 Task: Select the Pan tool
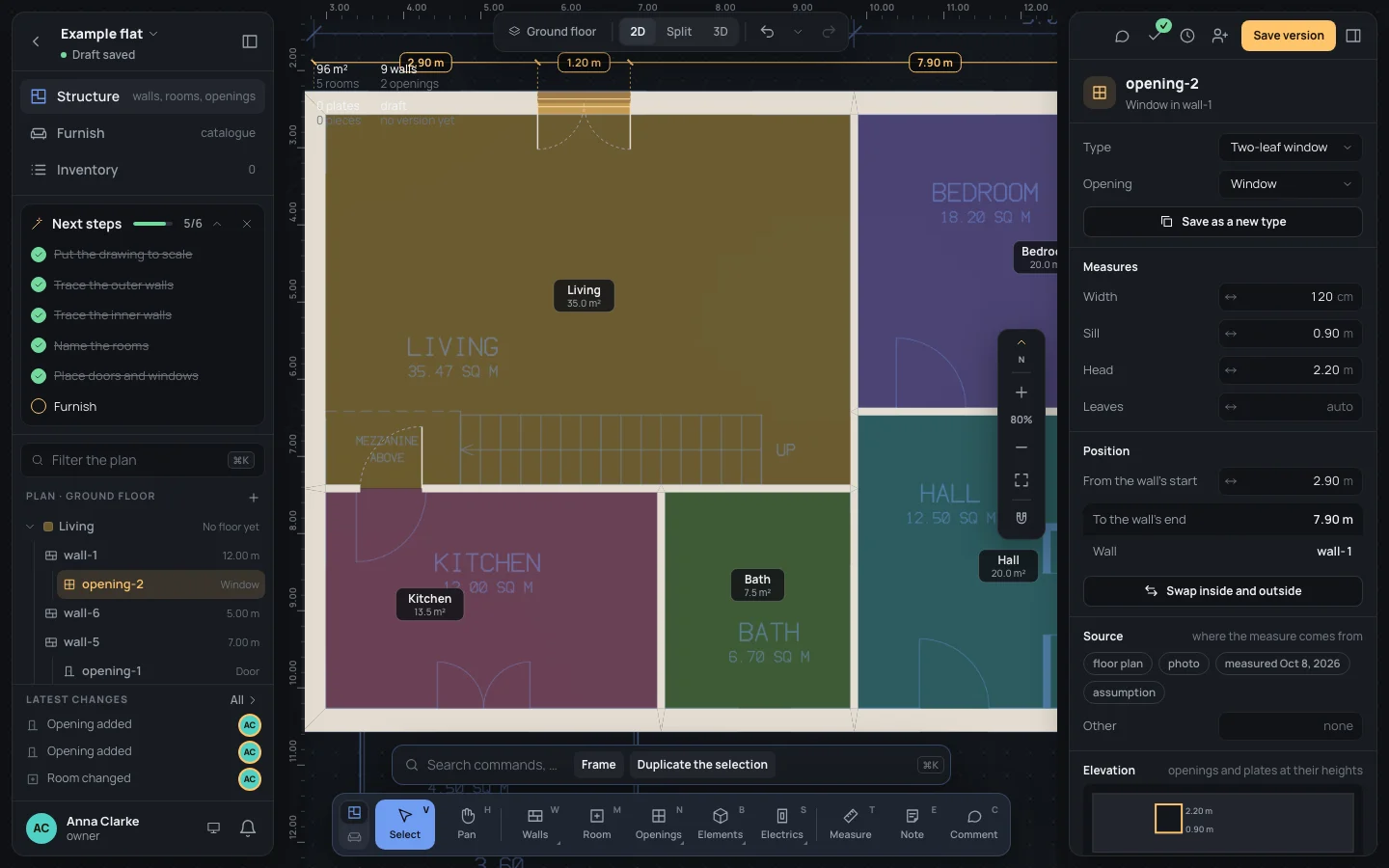[467, 825]
